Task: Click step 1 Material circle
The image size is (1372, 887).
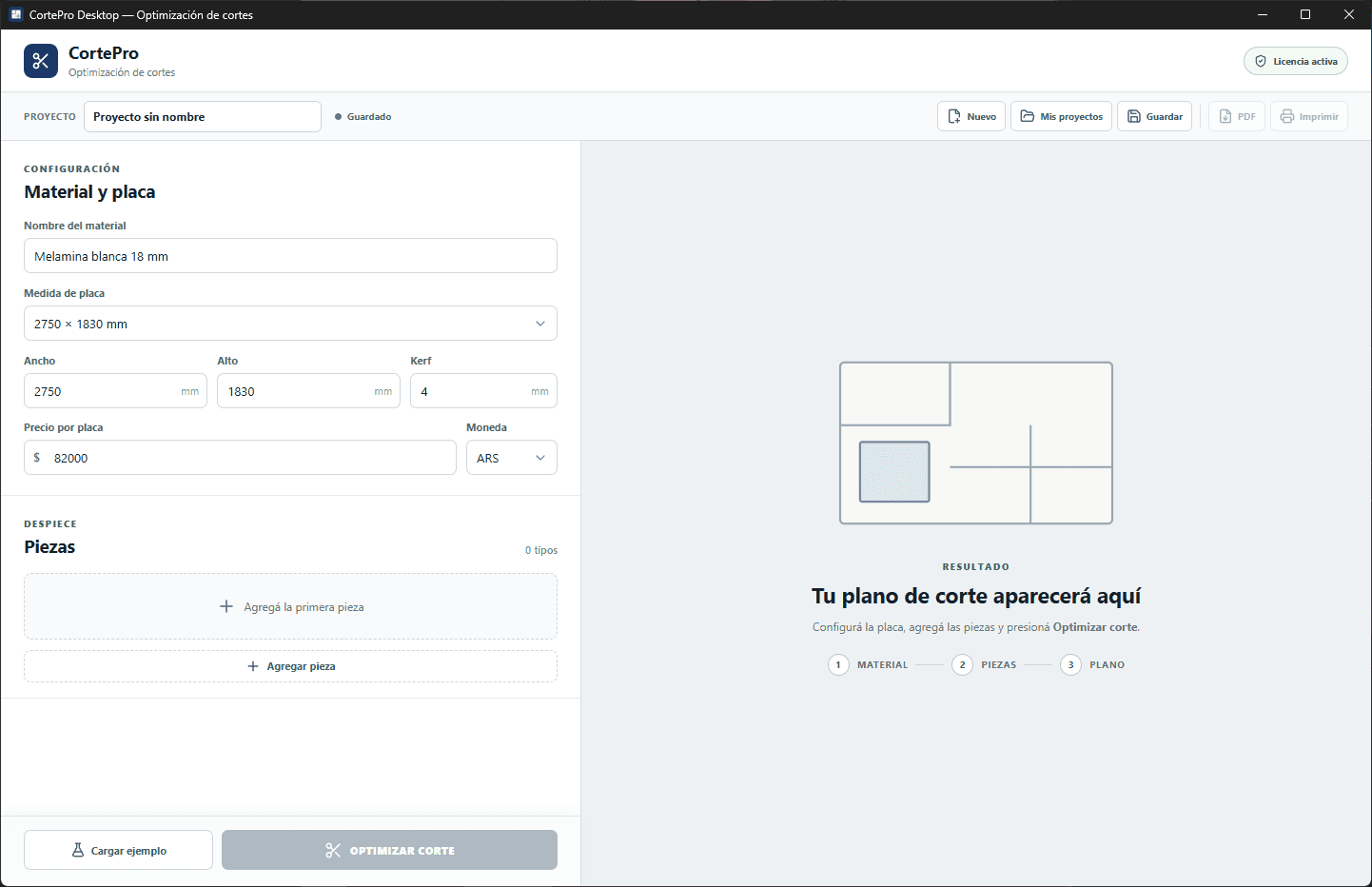Action: pyautogui.click(x=838, y=664)
